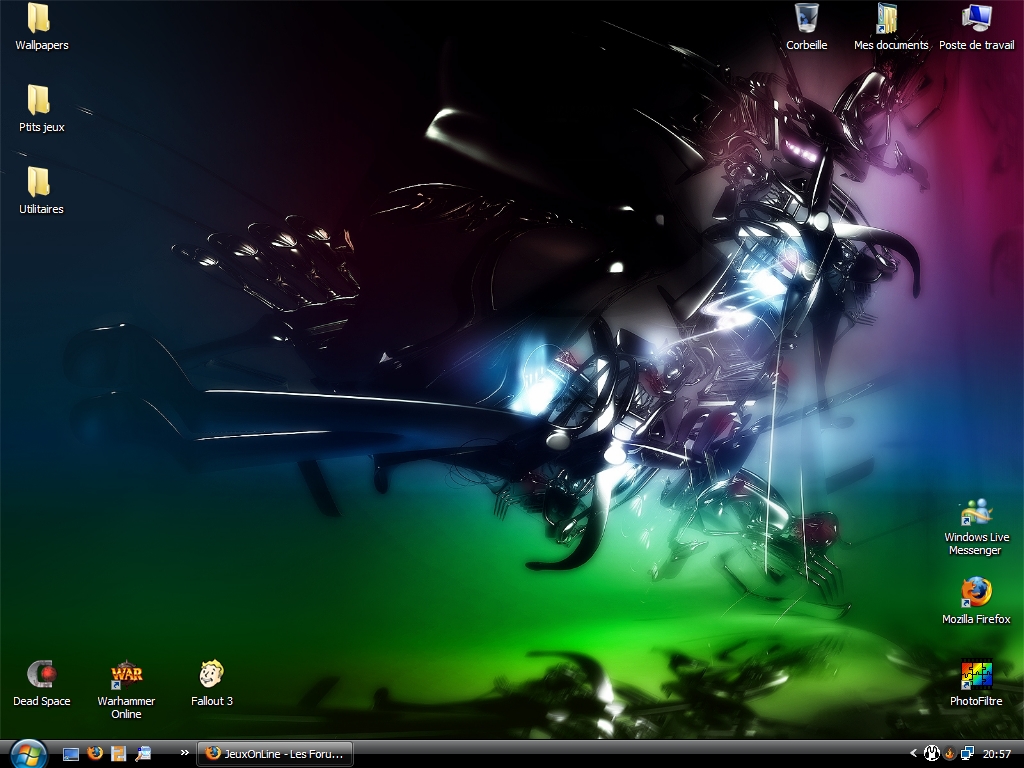Launch Firefox from the quick launch bar
The height and width of the screenshot is (768, 1024).
pos(95,754)
